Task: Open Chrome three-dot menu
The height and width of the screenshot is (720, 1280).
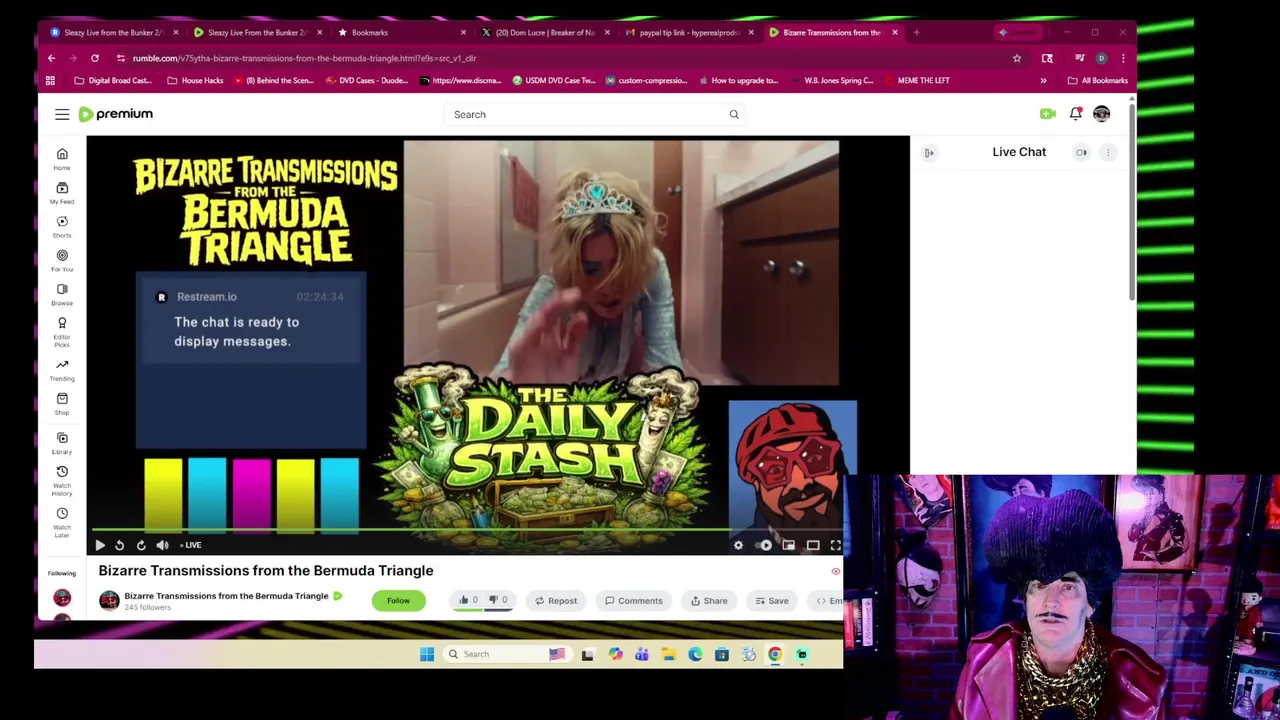Action: (x=1123, y=58)
